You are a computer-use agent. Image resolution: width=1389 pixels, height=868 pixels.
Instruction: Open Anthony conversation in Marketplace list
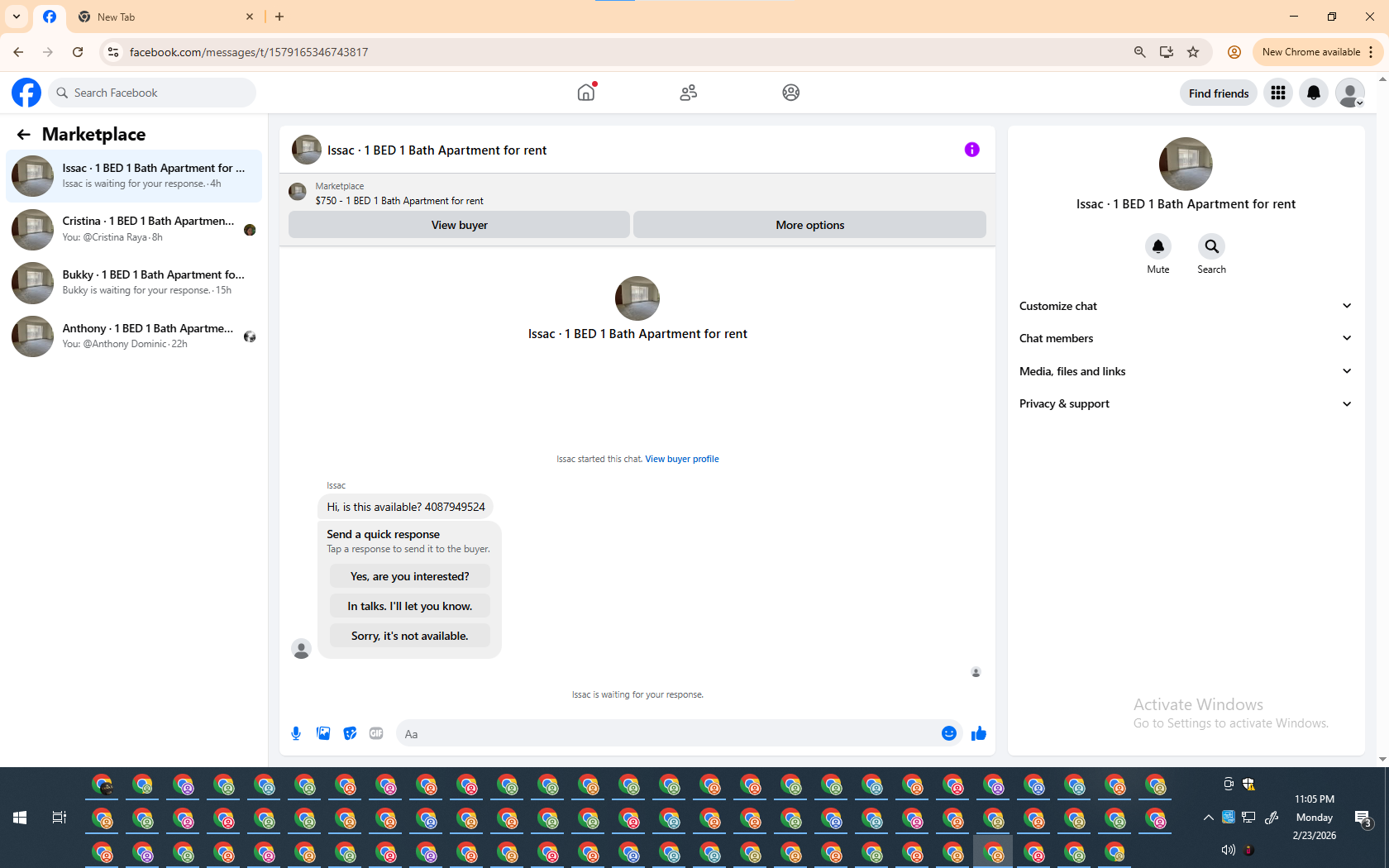click(134, 336)
